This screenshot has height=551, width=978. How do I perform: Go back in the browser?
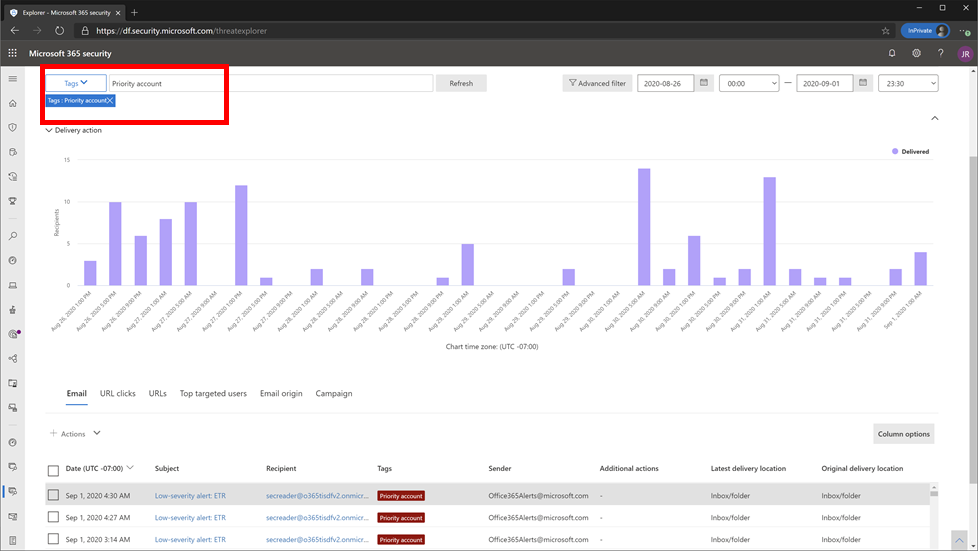coord(15,31)
